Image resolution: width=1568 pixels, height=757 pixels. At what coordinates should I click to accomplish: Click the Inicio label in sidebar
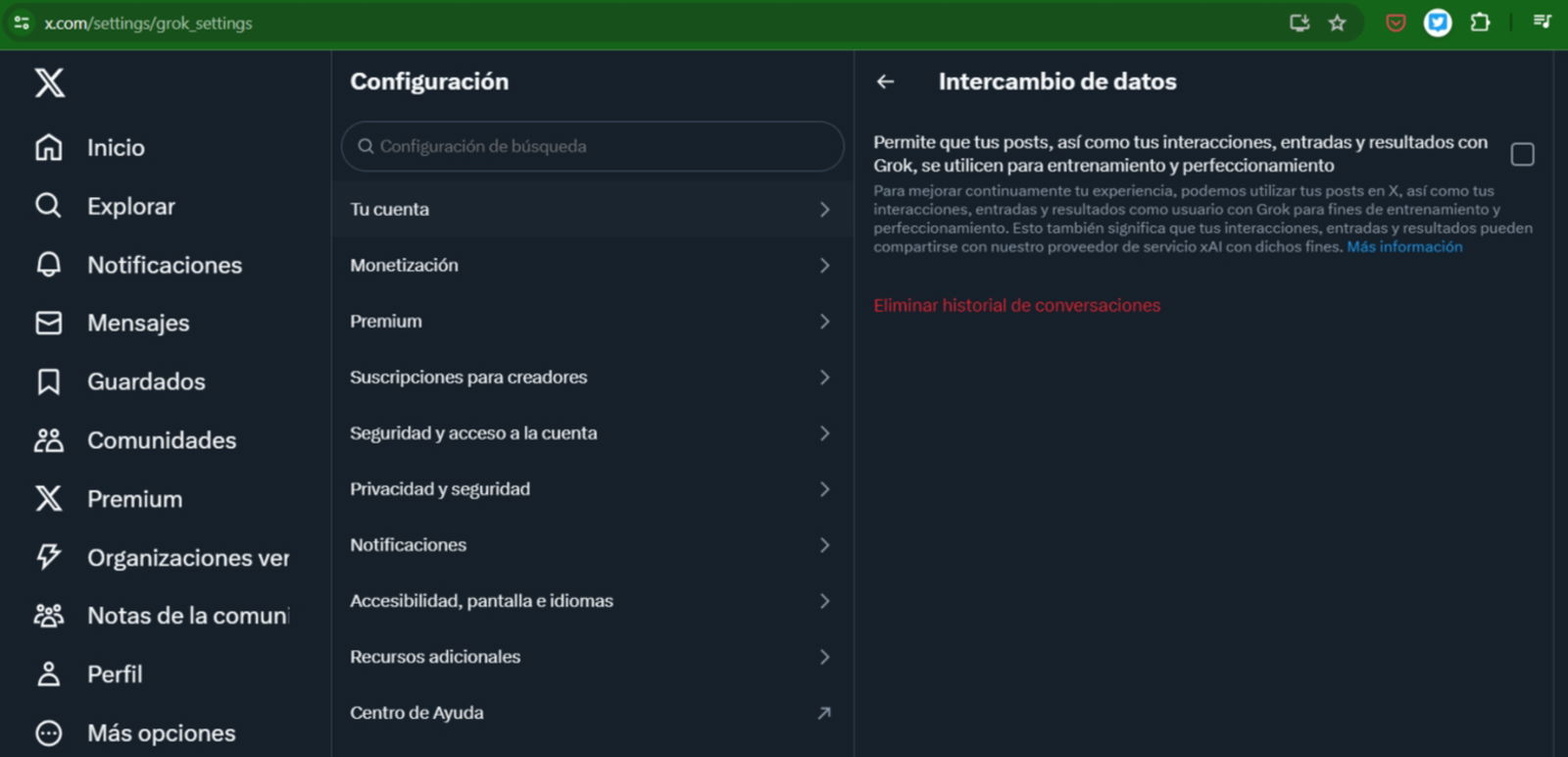(116, 147)
